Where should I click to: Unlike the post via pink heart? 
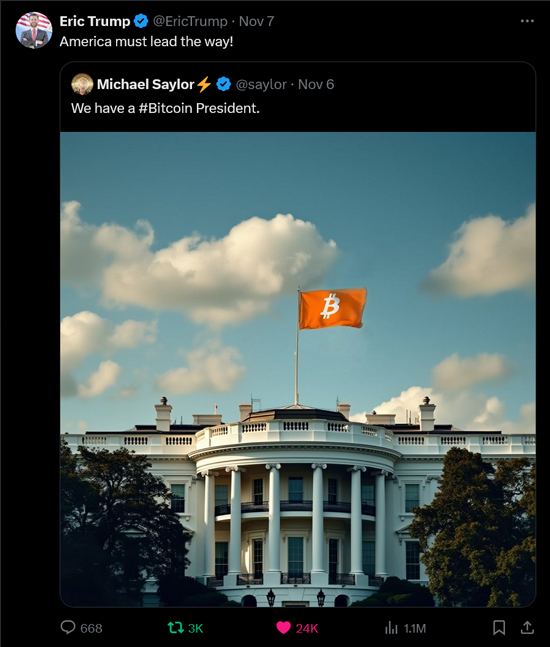(x=283, y=628)
